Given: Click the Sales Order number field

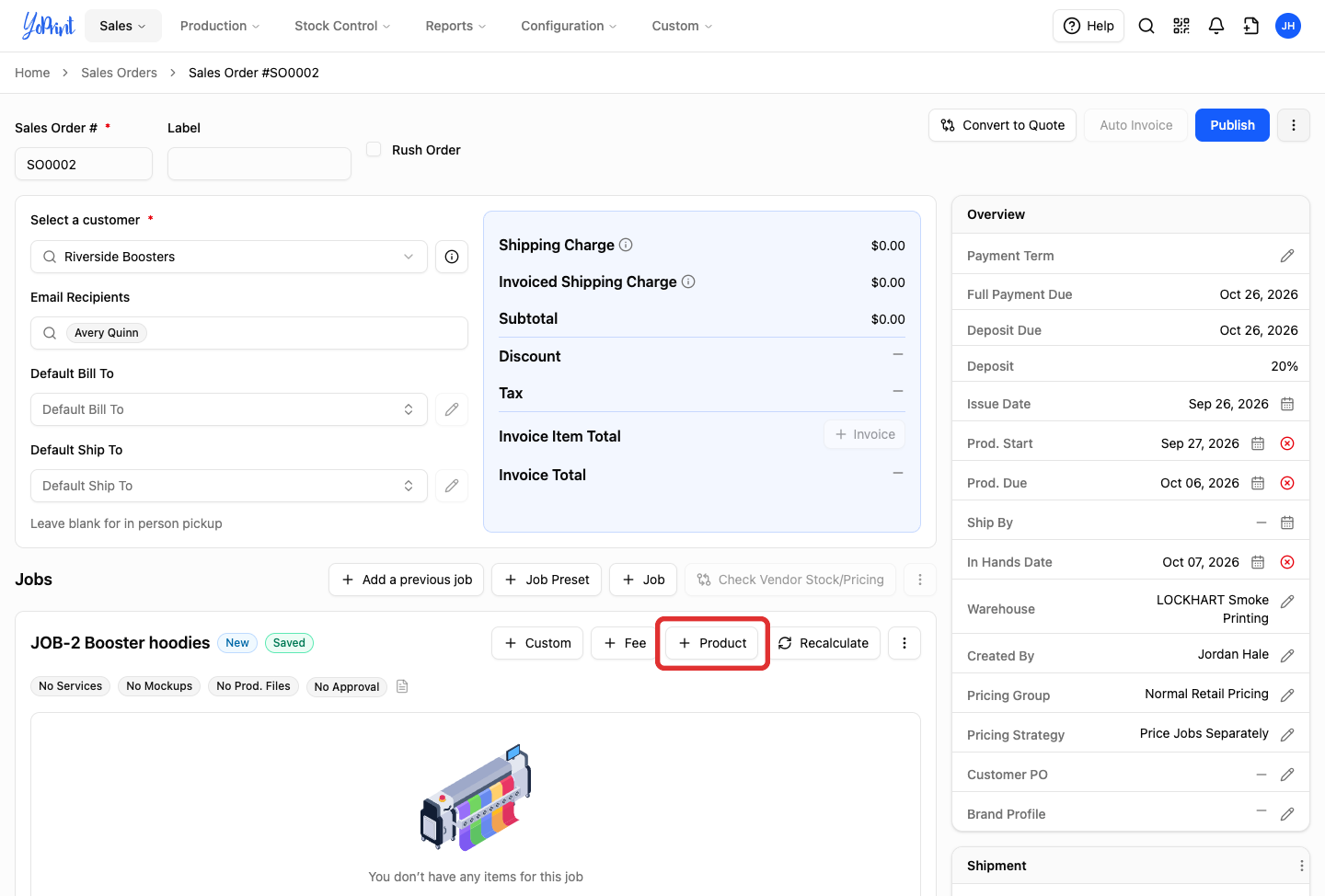Looking at the screenshot, I should tap(84, 164).
